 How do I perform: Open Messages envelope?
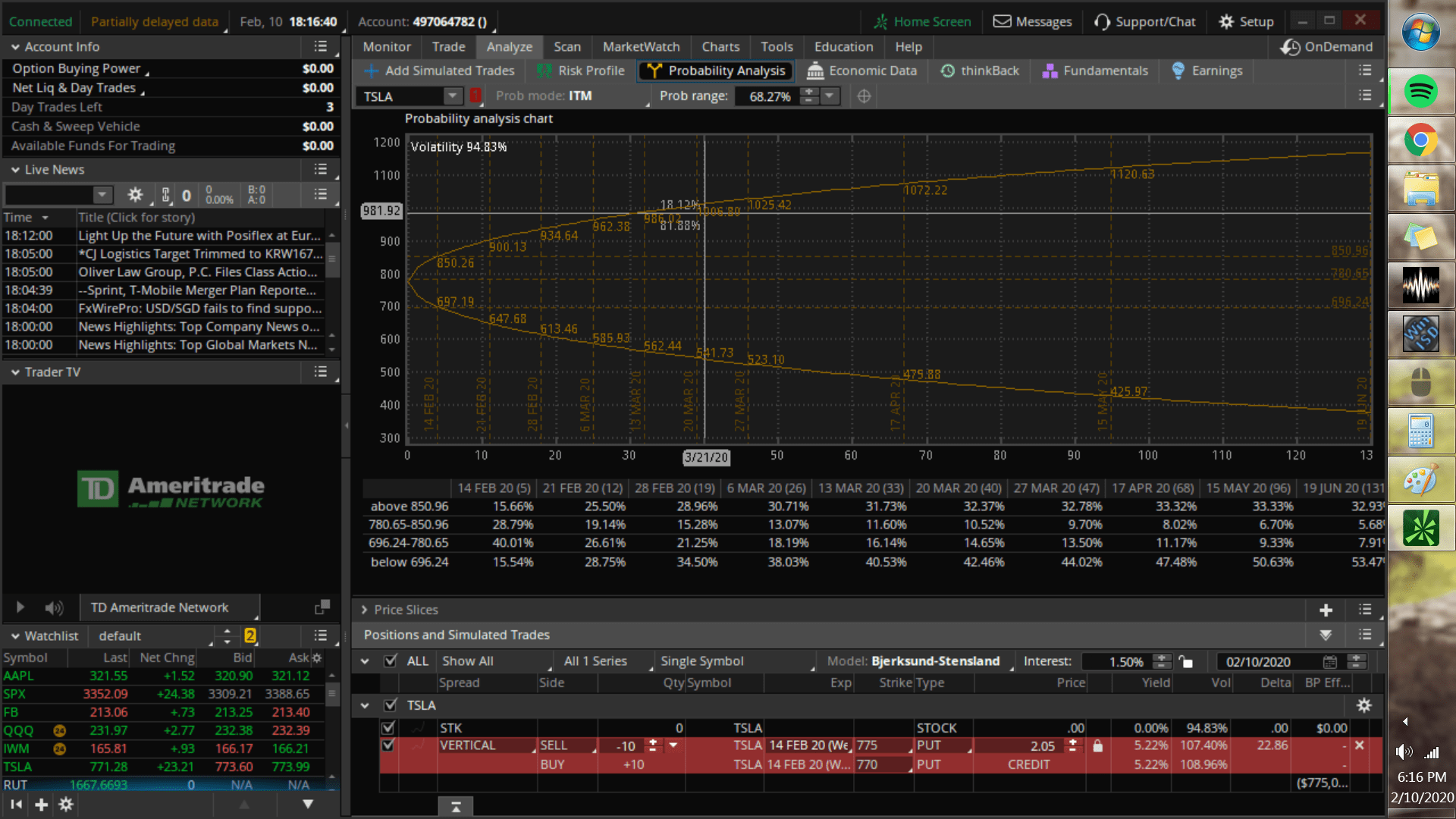point(1033,22)
